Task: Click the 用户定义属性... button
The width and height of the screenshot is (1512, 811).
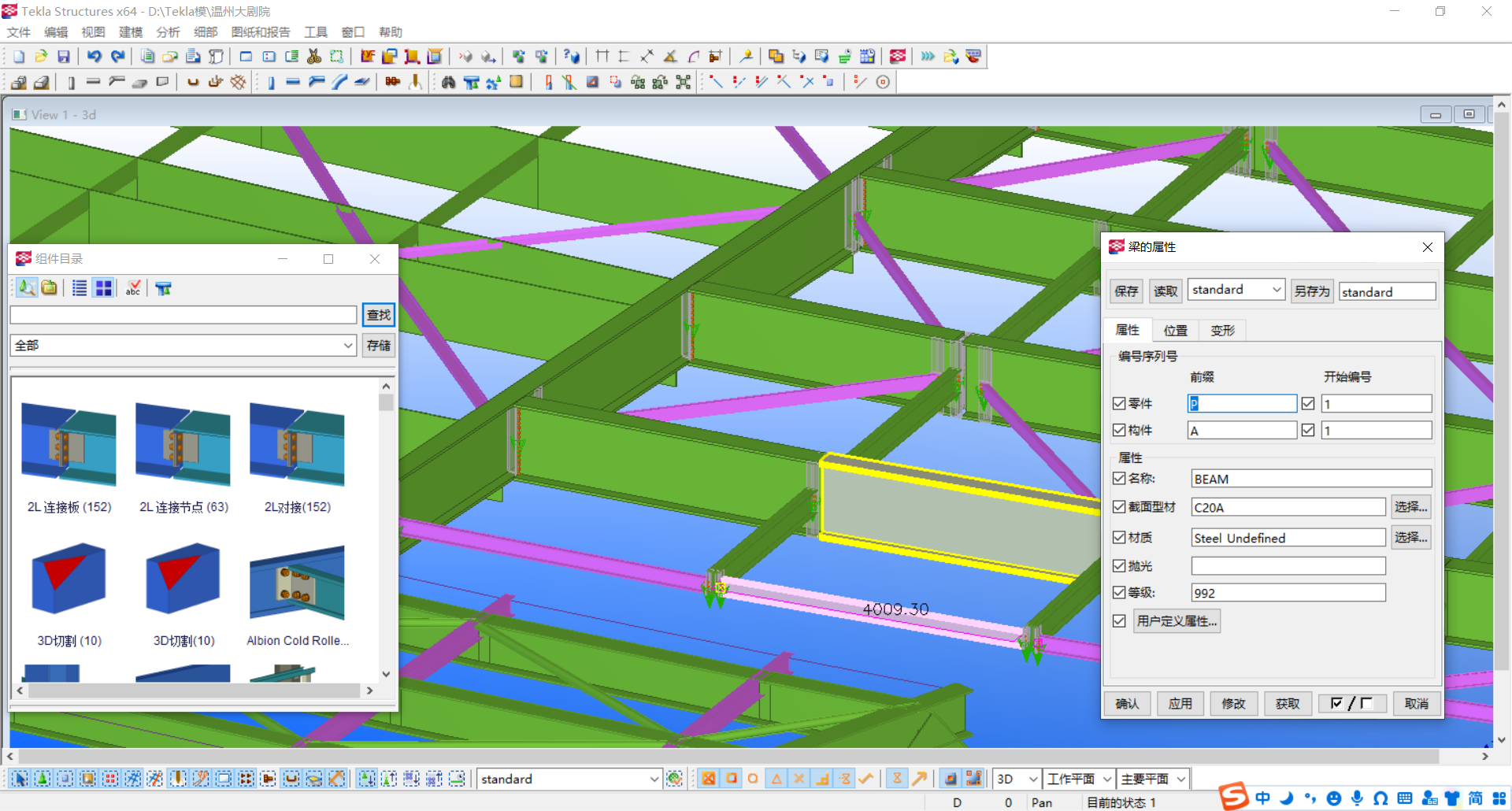Action: click(x=1177, y=620)
